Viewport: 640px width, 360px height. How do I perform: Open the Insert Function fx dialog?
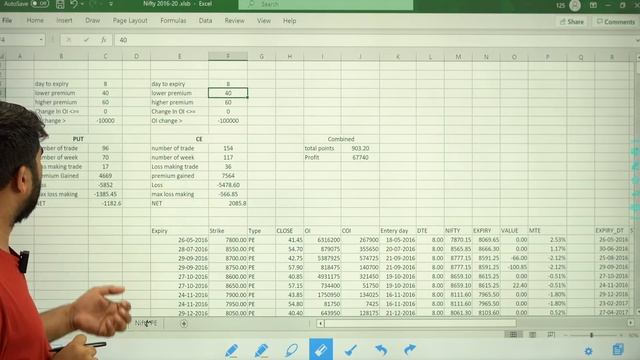click(104, 40)
